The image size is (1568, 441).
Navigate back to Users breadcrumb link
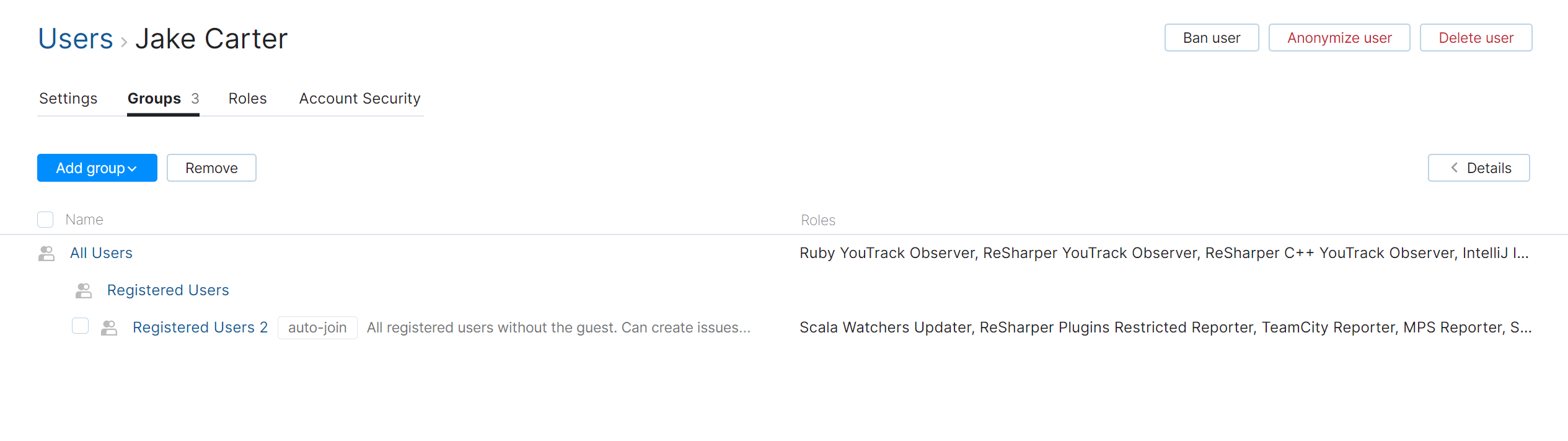(76, 39)
